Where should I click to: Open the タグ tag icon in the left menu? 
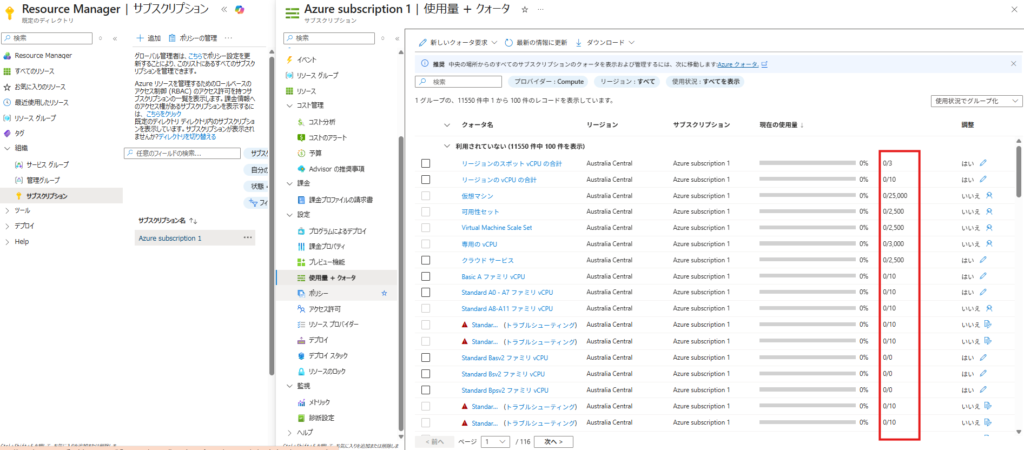click(7, 133)
